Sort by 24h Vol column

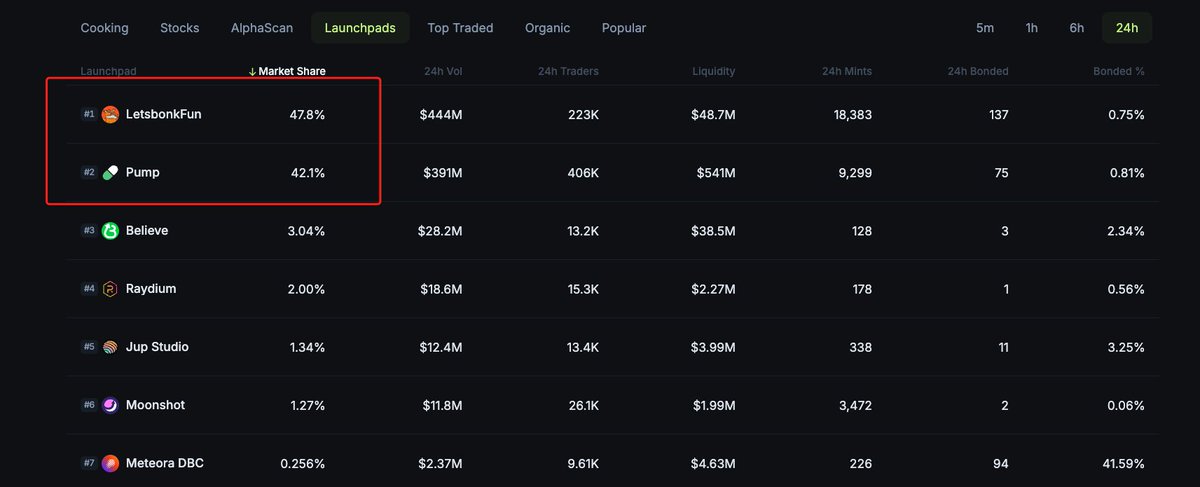pyautogui.click(x=442, y=71)
